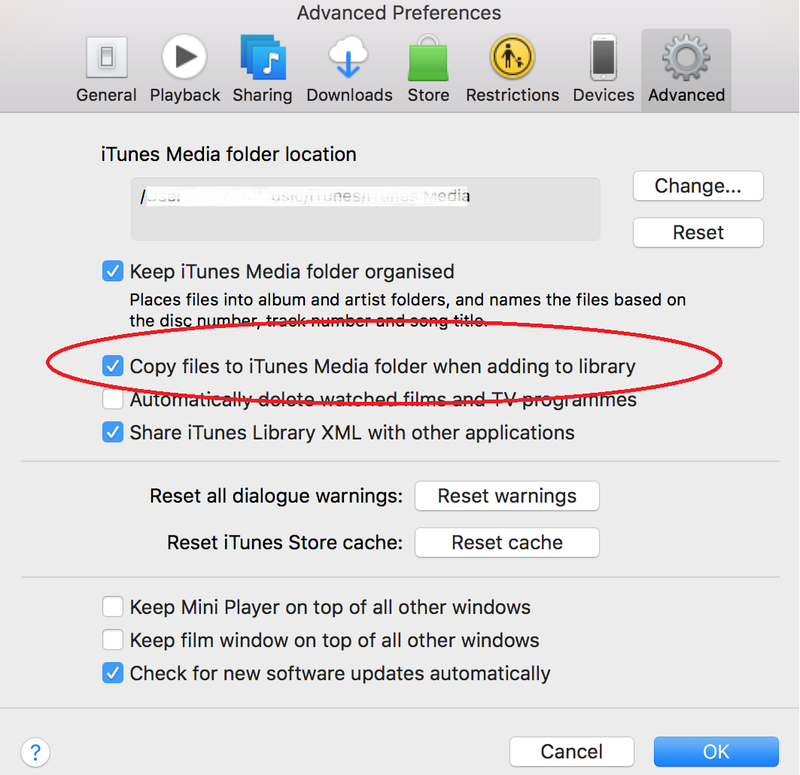Switch to Playback preferences

click(x=185, y=69)
